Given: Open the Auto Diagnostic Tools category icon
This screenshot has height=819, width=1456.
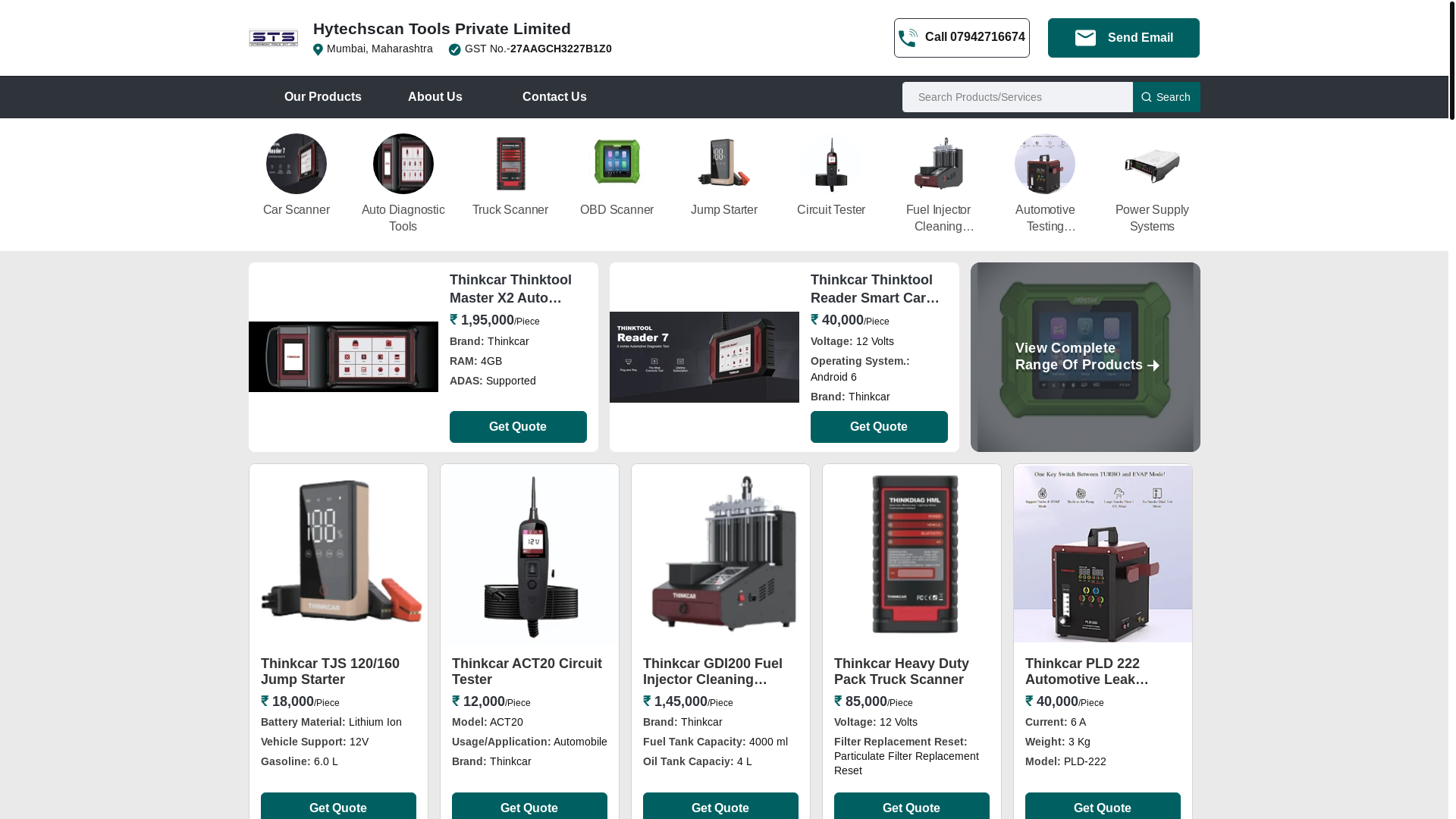Looking at the screenshot, I should (403, 164).
